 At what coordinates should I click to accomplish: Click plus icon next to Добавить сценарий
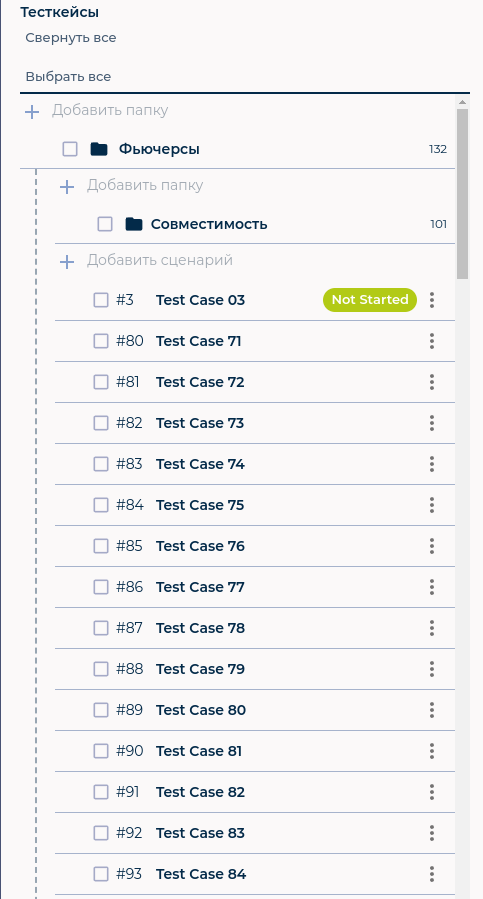point(67,262)
